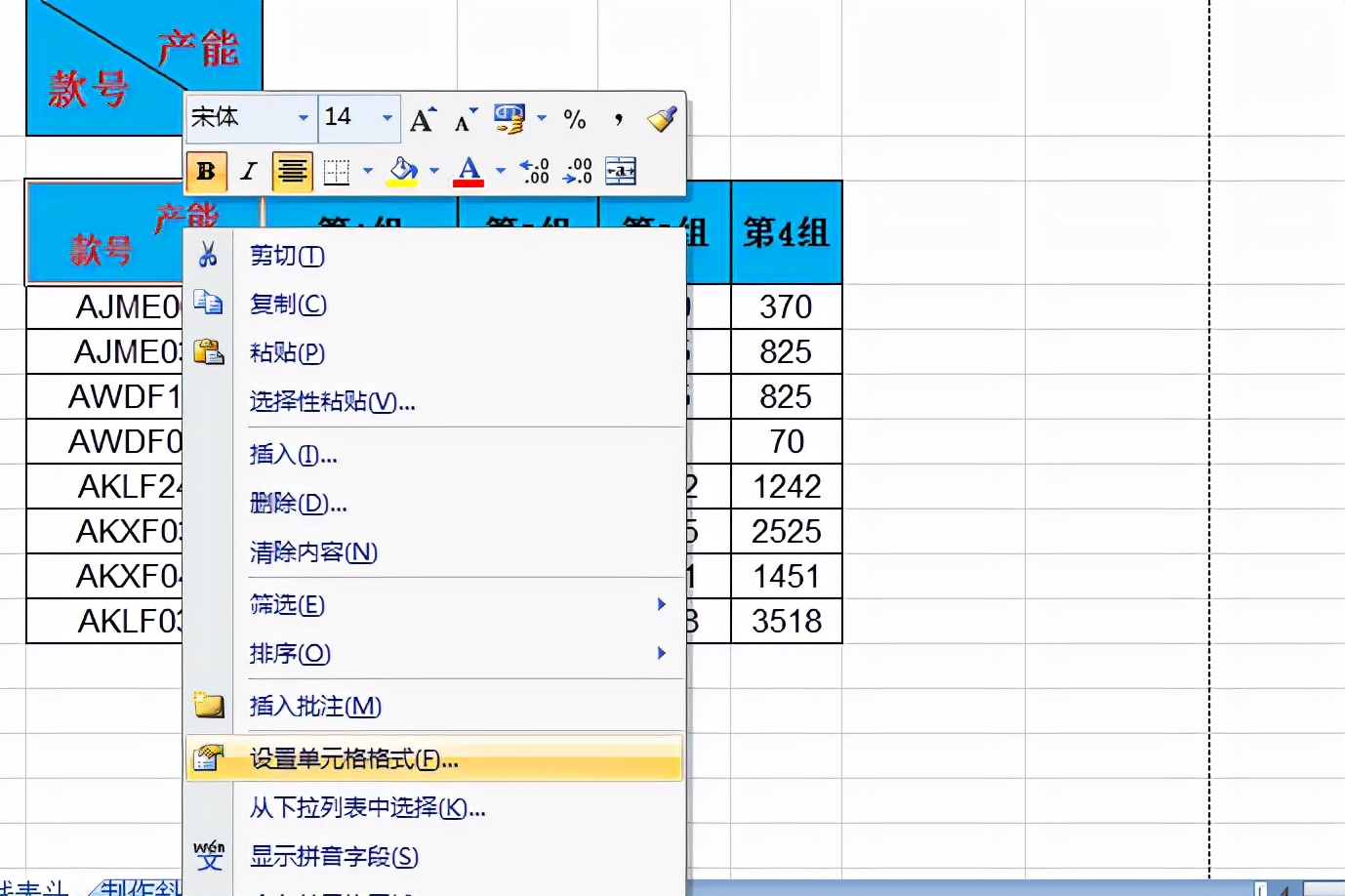
Task: Click the Increase Decimal icon
Action: [x=535, y=172]
